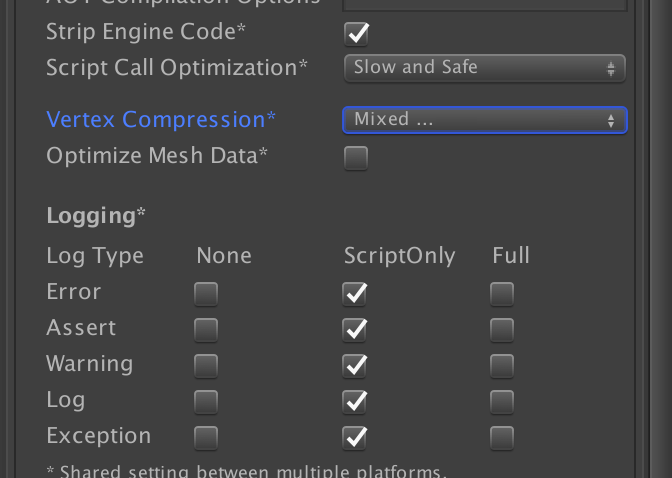Viewport: 672px width, 478px height.
Task: Set Warning logging to Full
Action: tap(502, 366)
